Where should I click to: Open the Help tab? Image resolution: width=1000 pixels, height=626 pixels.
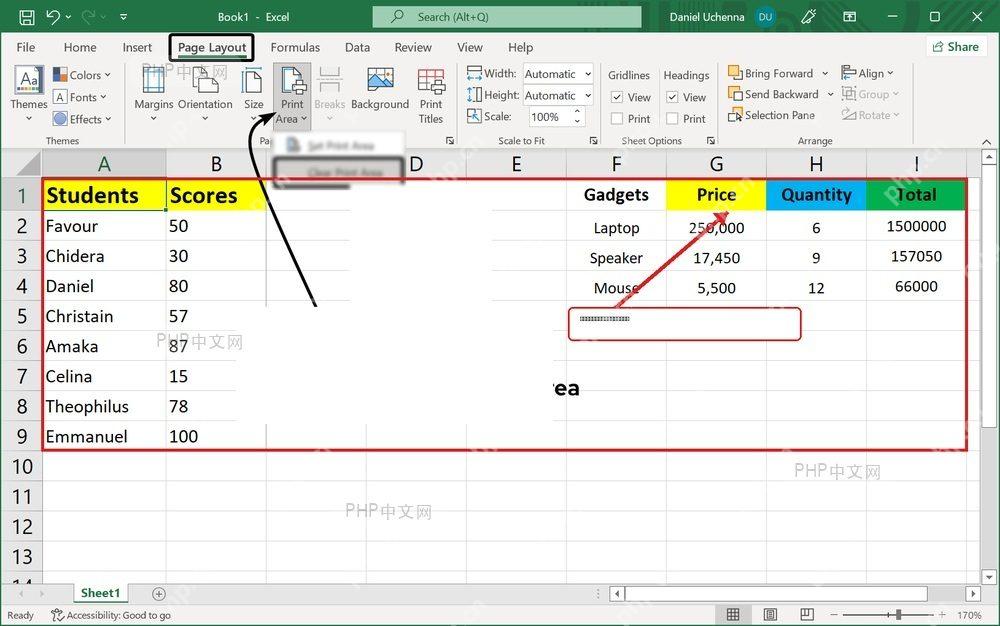coord(520,47)
